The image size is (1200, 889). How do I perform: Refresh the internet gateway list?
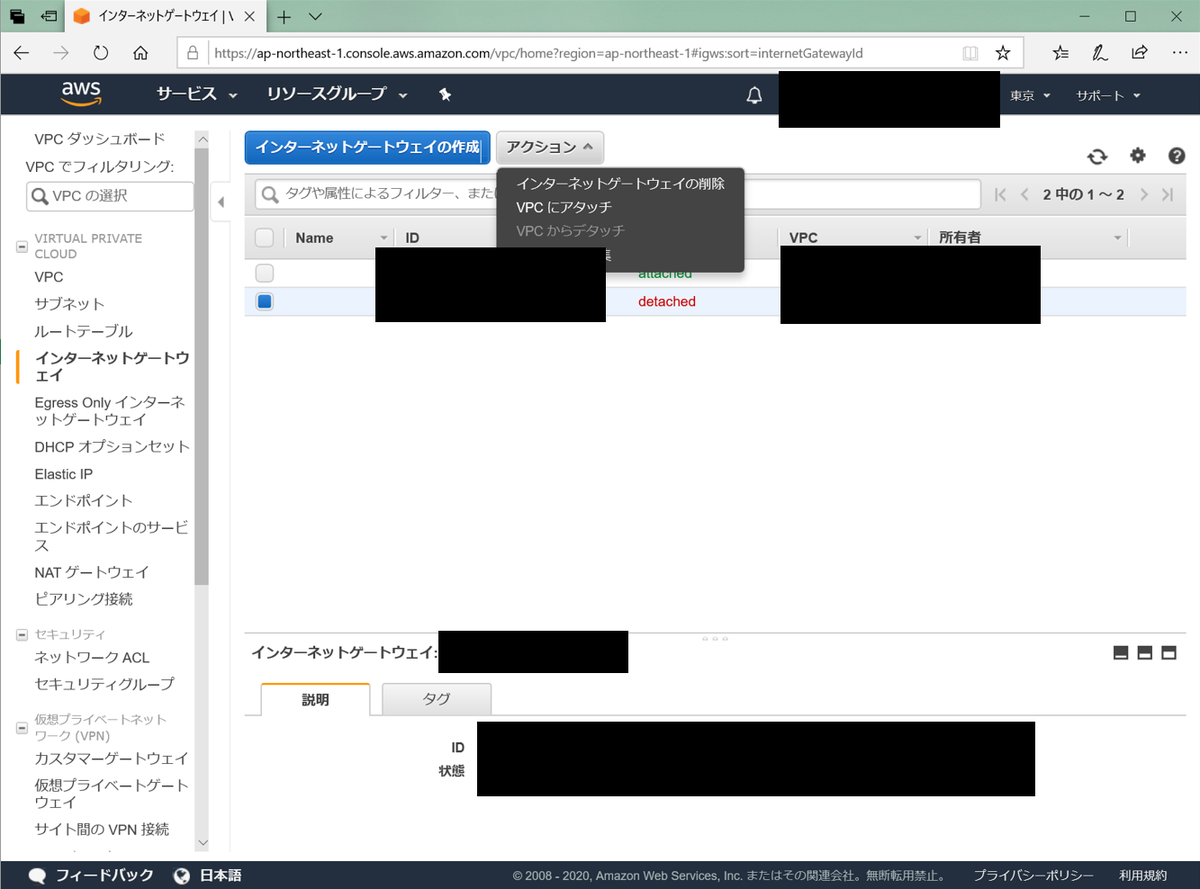1098,156
